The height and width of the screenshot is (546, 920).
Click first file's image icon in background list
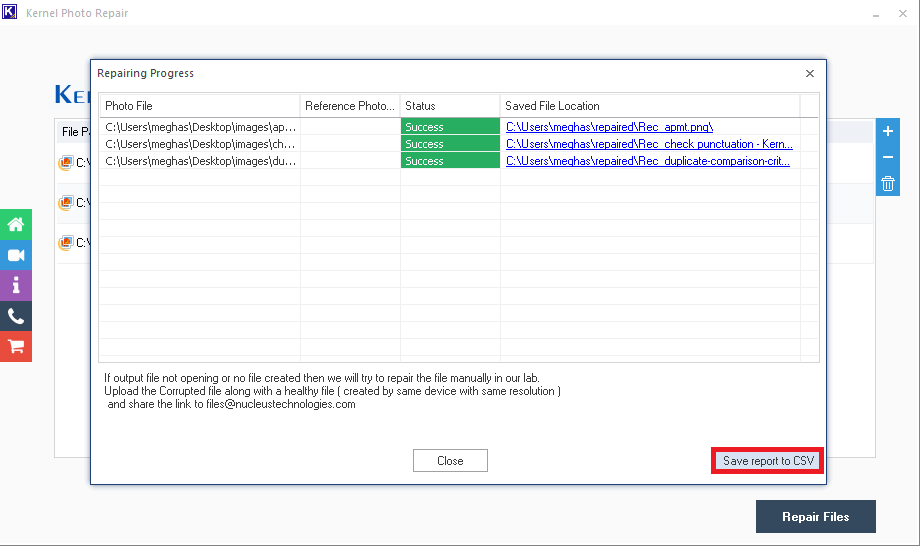(66, 162)
